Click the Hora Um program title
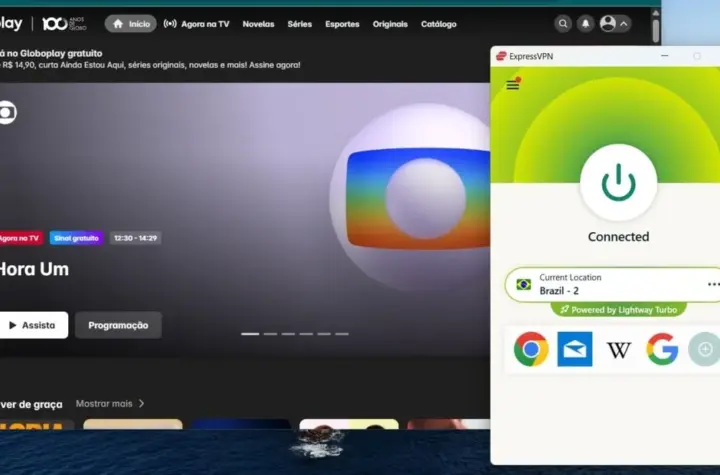This screenshot has height=475, width=720. (x=34, y=269)
